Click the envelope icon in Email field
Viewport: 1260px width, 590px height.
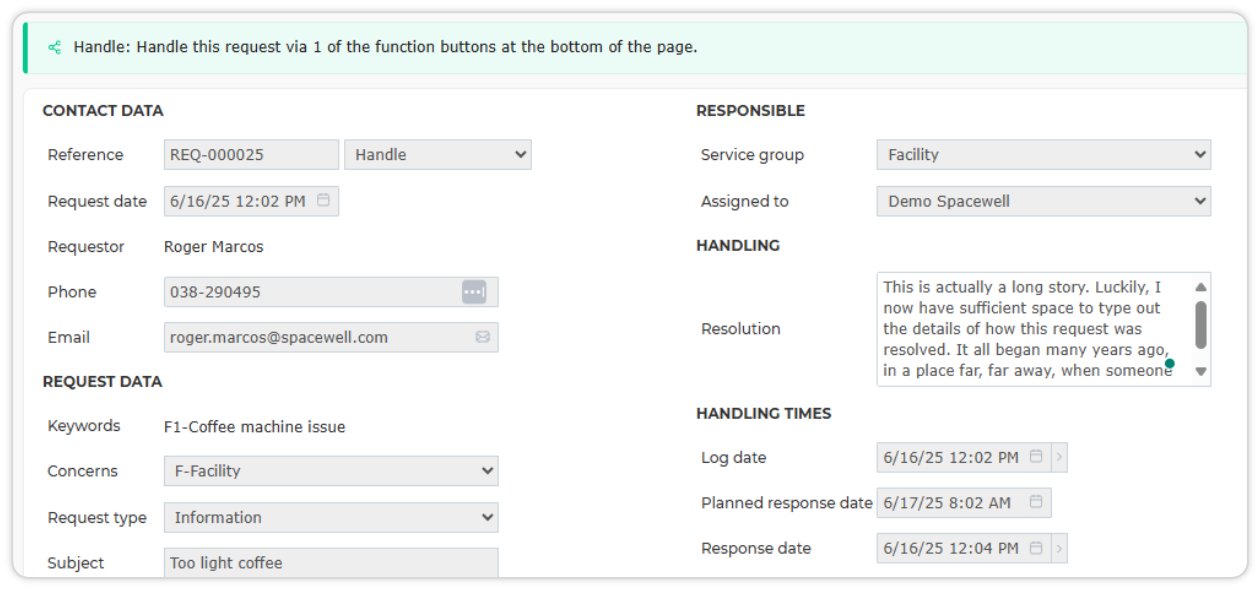483,337
